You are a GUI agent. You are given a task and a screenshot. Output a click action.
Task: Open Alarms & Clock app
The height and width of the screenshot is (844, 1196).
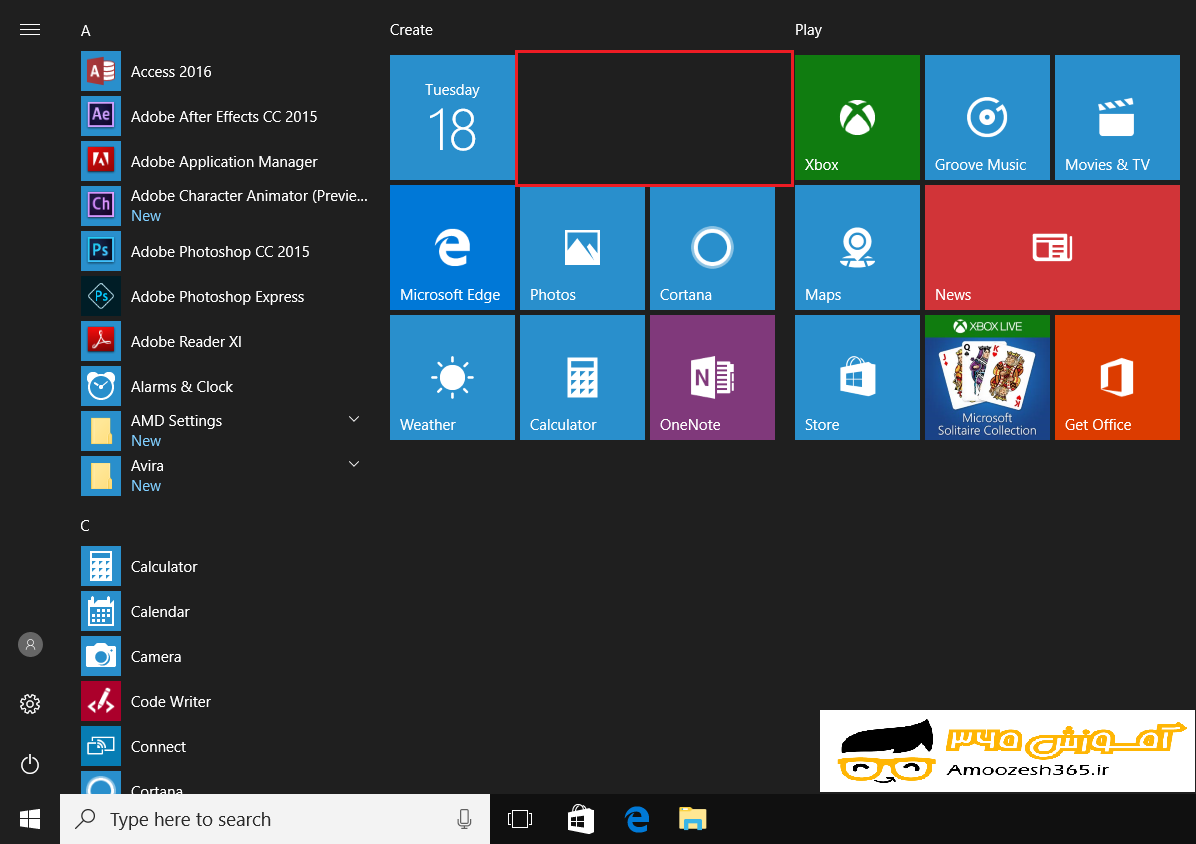(223, 387)
